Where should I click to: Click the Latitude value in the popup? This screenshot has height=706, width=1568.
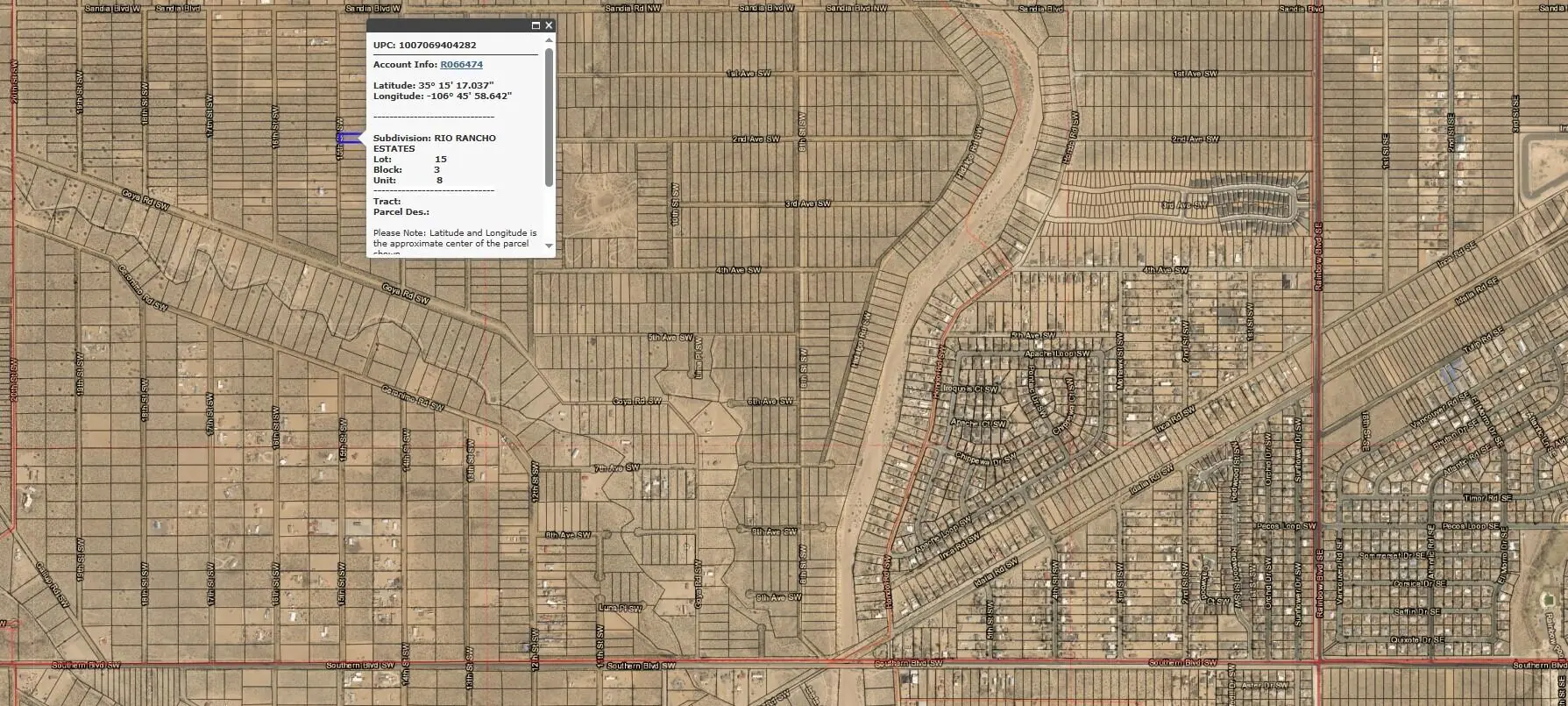click(x=456, y=86)
